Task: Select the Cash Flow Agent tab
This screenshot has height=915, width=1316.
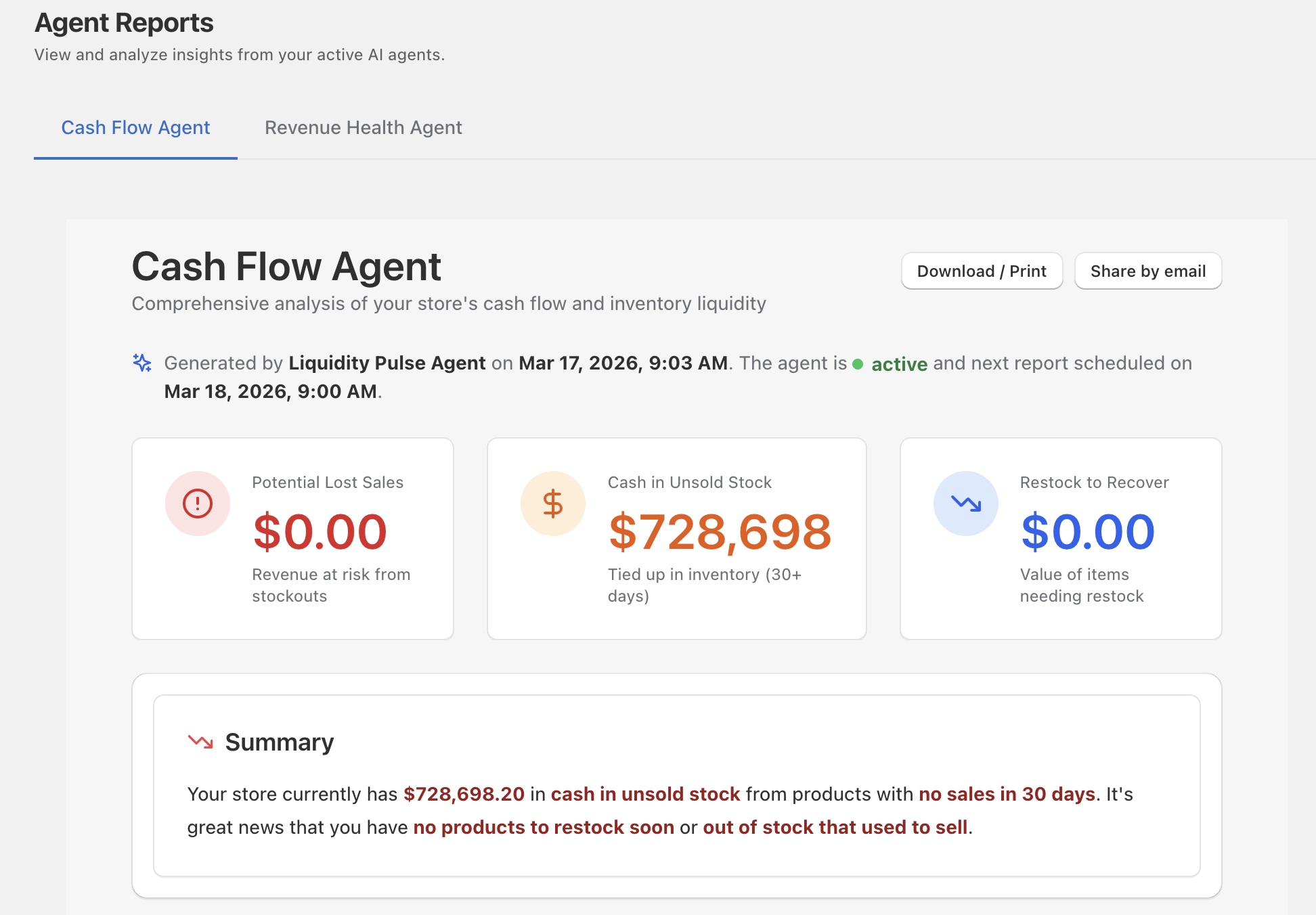Action: click(135, 128)
